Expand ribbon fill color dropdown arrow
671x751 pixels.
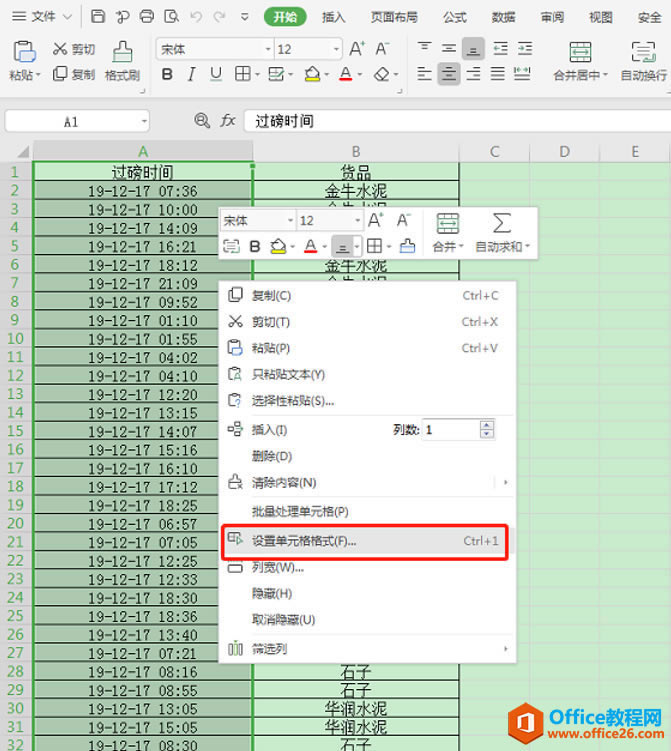pyautogui.click(x=327, y=75)
